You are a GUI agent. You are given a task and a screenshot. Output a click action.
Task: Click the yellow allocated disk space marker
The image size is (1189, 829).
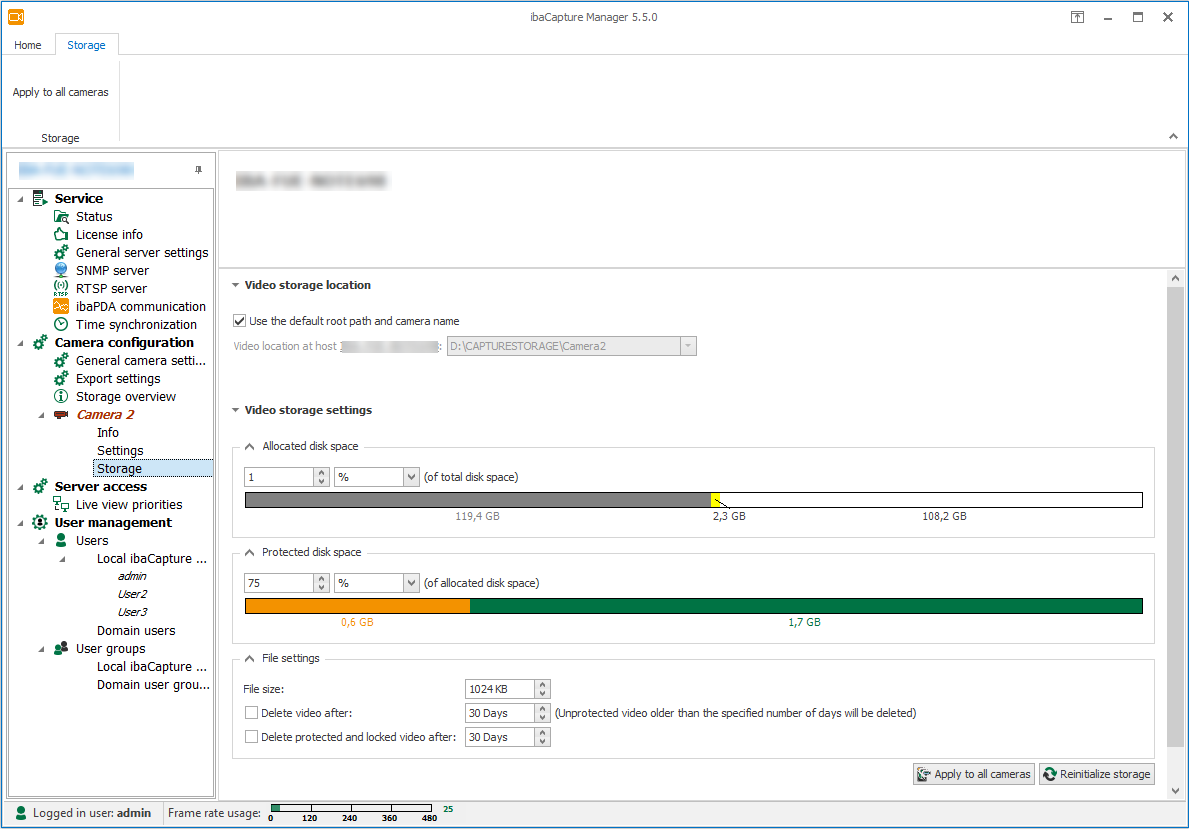pyautogui.click(x=715, y=500)
